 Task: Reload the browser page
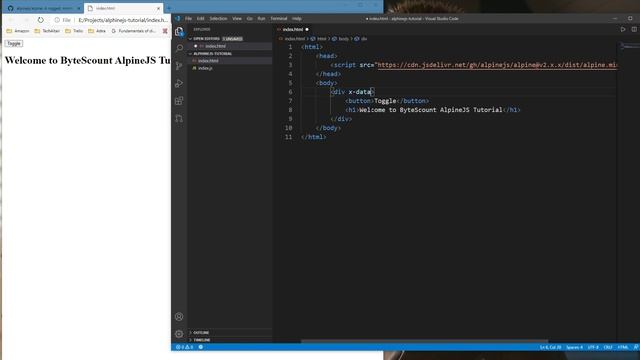pyautogui.click(x=40, y=20)
